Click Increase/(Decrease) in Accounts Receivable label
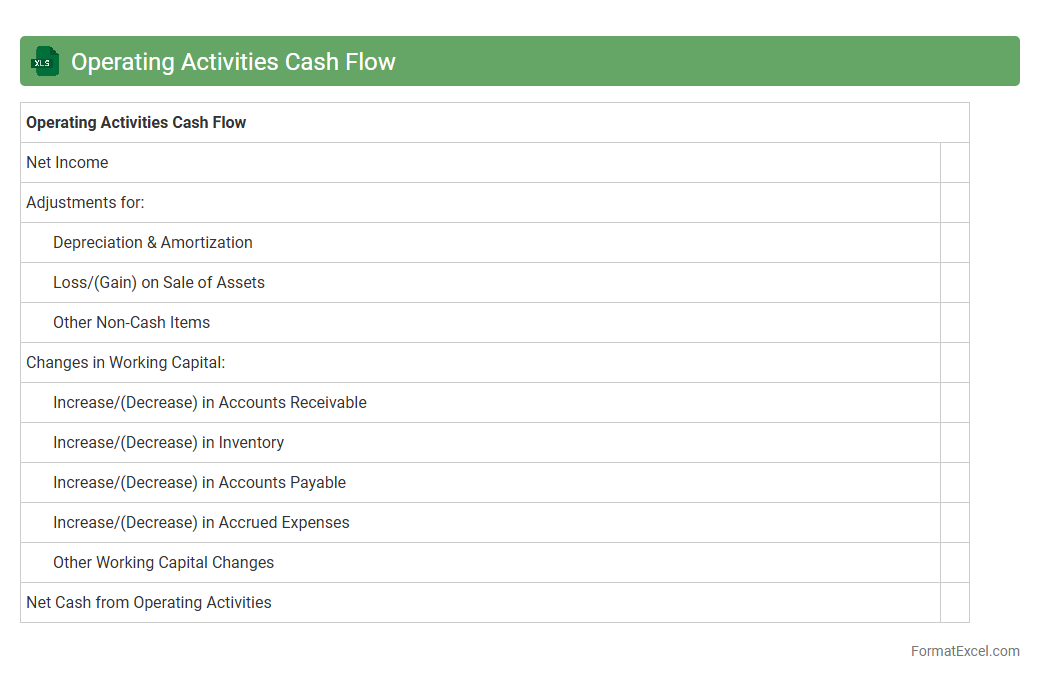Image resolution: width=1040 pixels, height=680 pixels. [210, 403]
